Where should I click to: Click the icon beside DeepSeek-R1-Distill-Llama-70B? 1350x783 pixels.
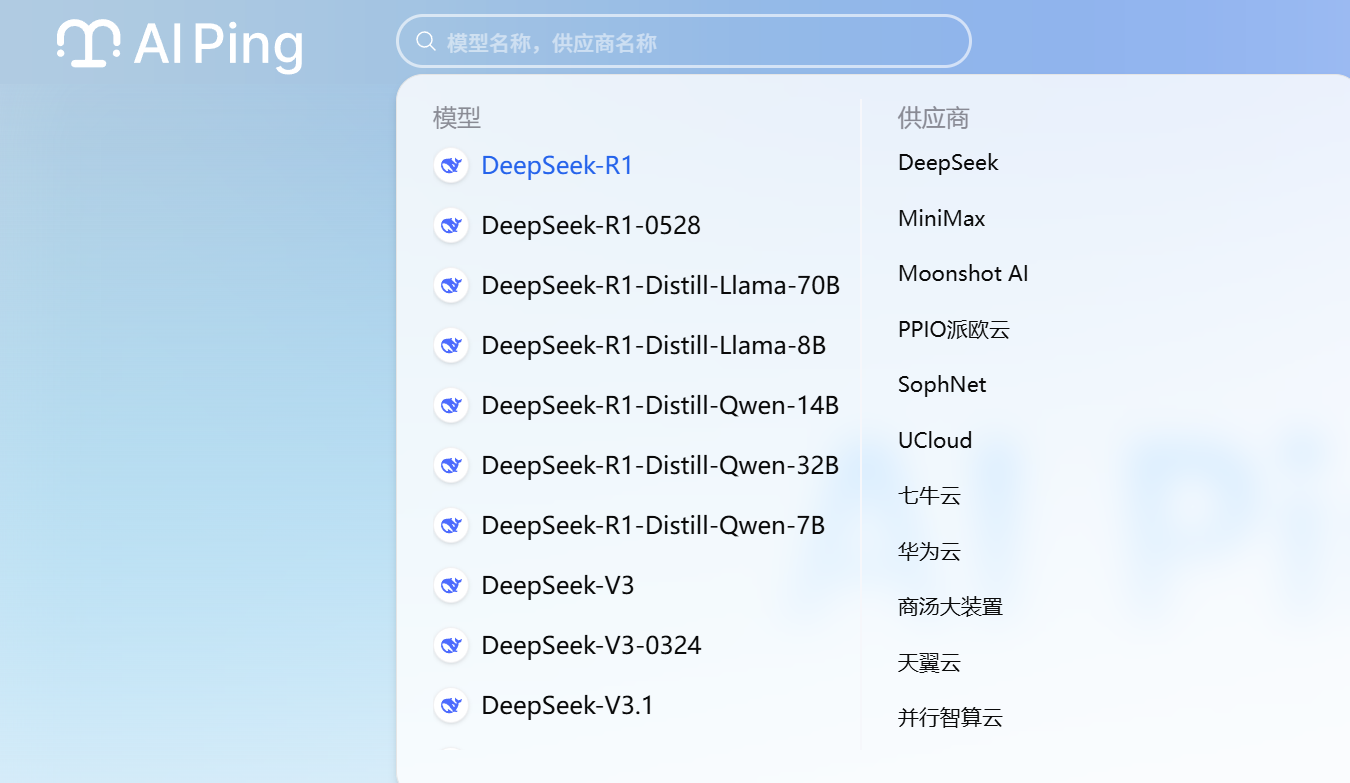coord(451,285)
